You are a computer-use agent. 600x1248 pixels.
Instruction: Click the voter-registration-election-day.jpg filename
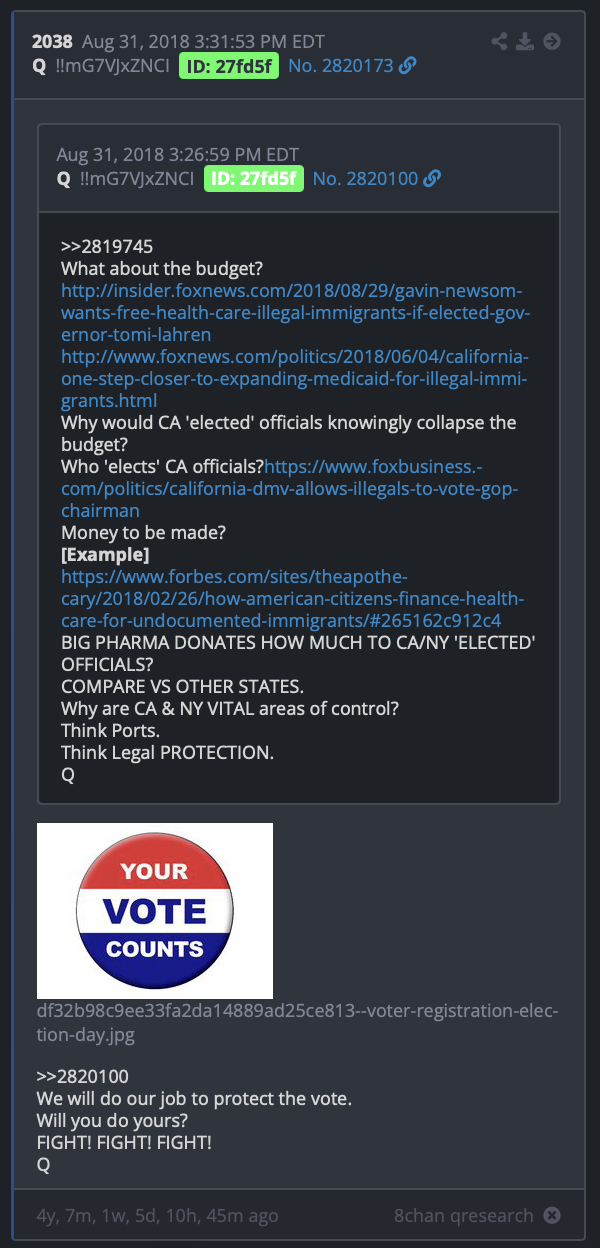297,1022
